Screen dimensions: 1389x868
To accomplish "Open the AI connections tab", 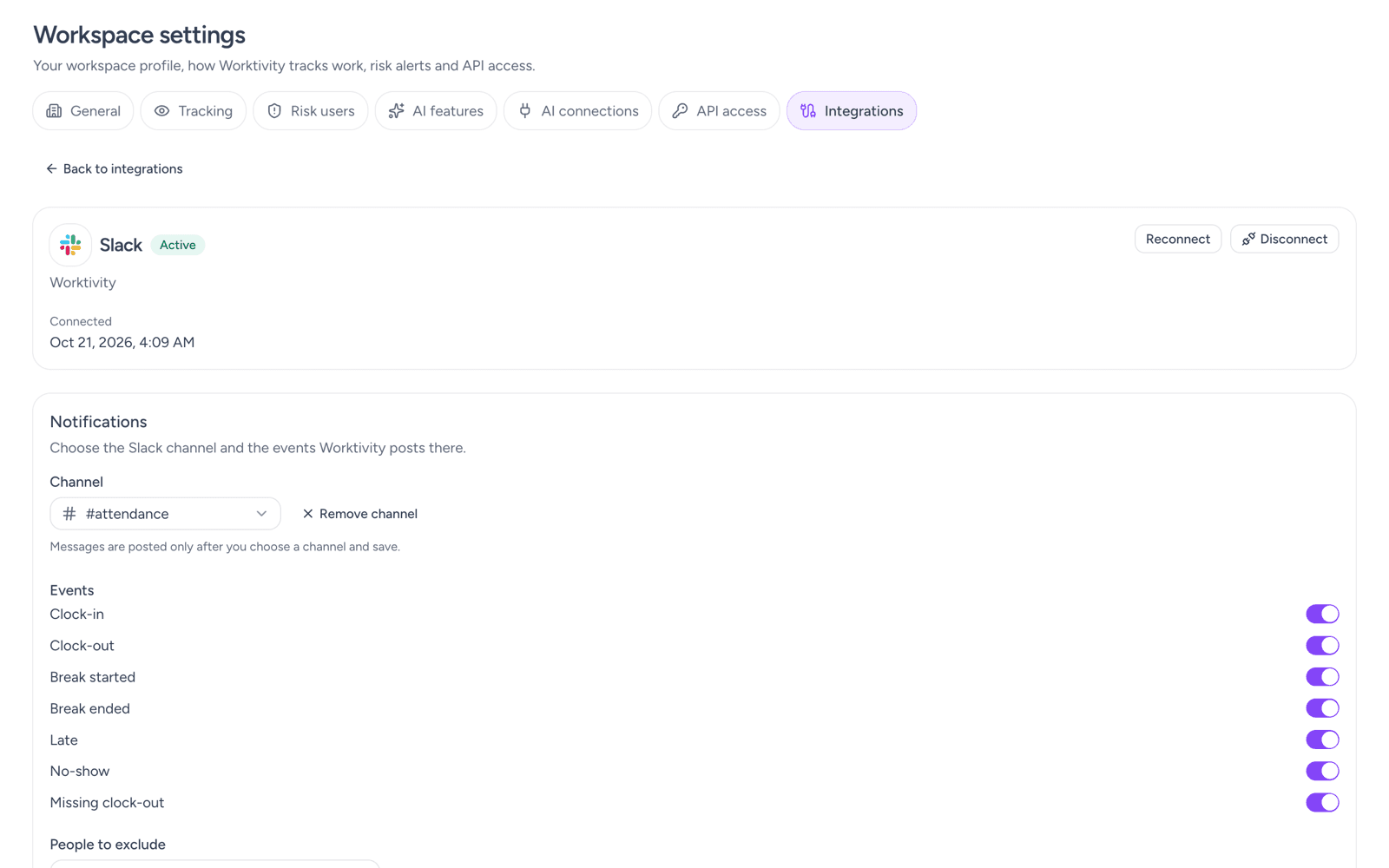I will 577,111.
